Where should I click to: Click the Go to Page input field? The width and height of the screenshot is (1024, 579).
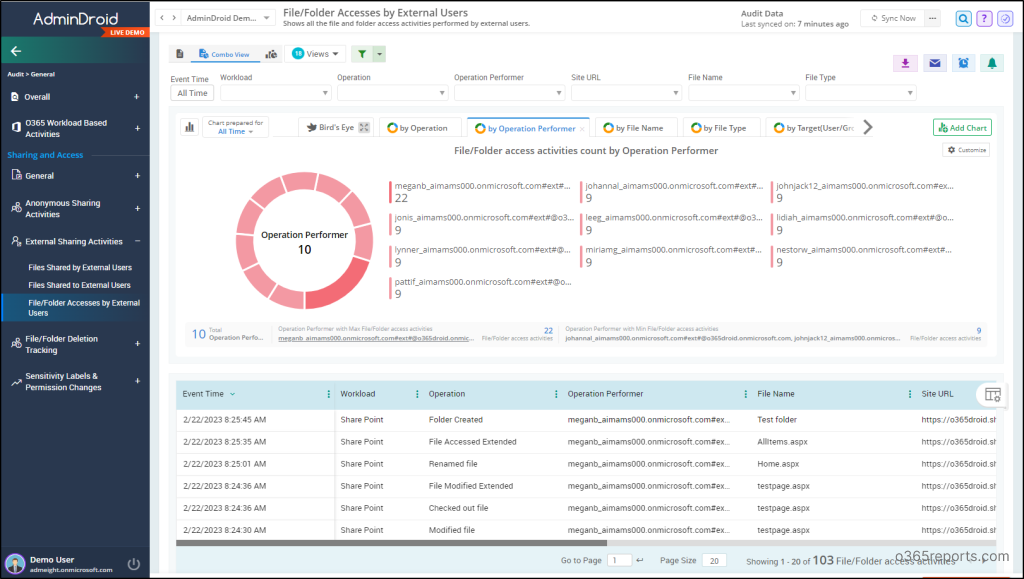click(x=619, y=561)
